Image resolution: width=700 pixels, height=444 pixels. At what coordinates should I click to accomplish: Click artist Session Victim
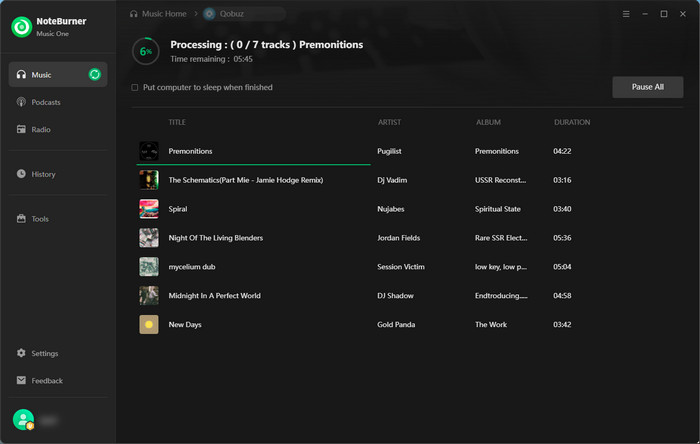point(401,267)
